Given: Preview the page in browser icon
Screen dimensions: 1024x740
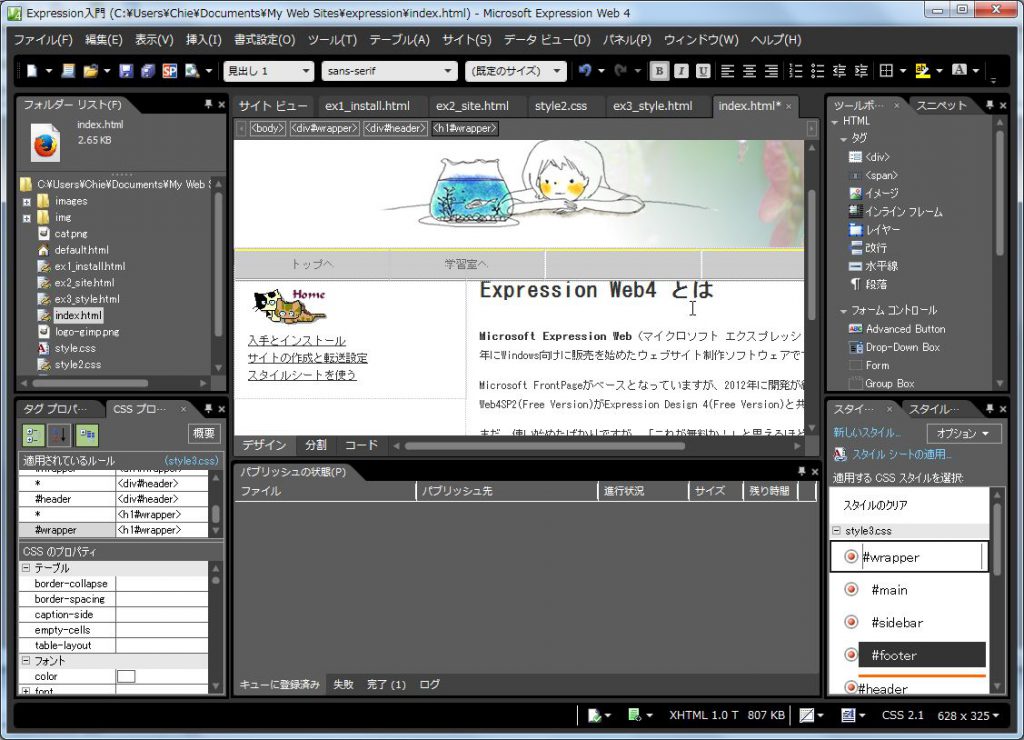Looking at the screenshot, I should click(x=192, y=71).
